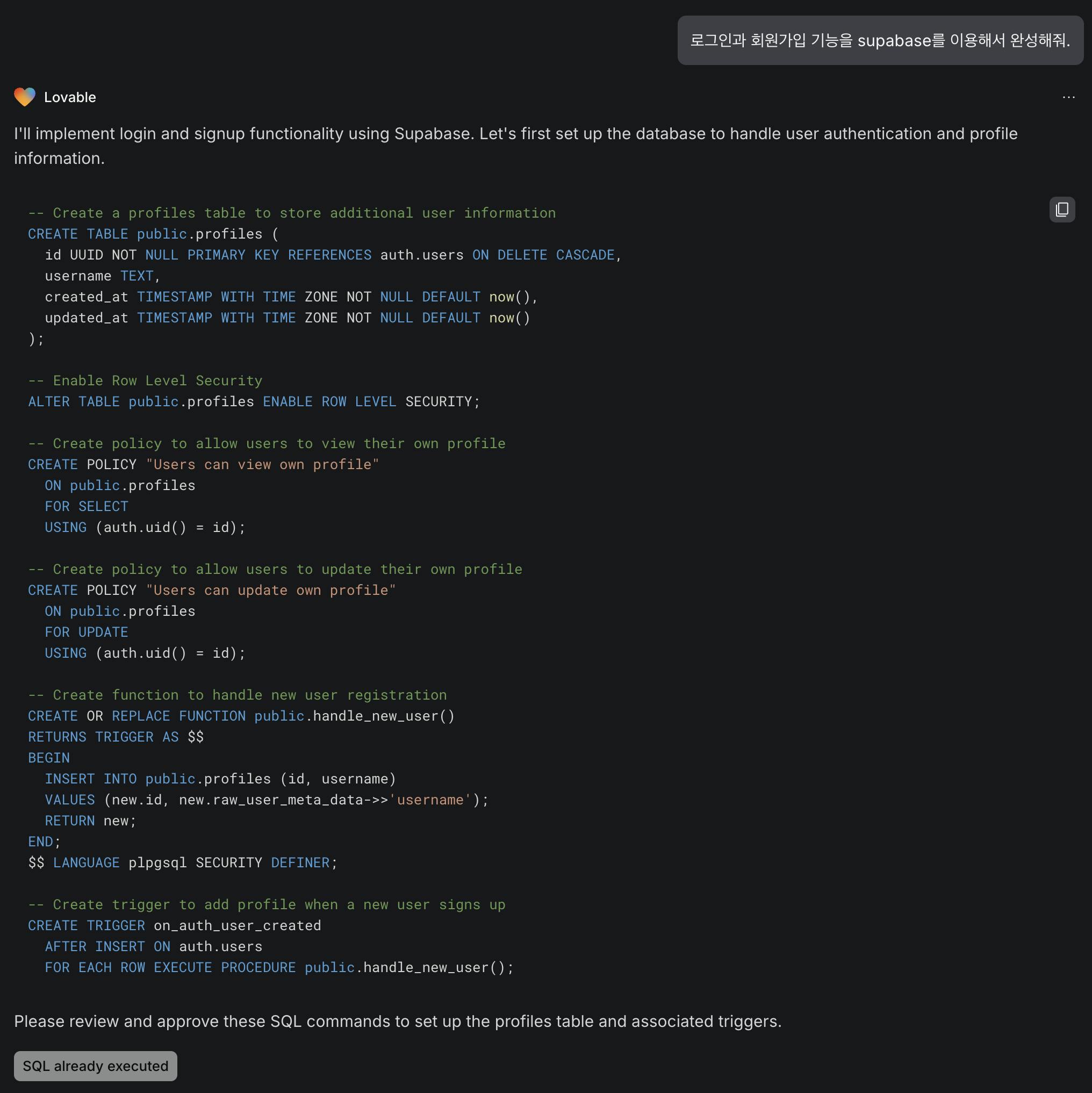Click the 'Please review and approve' sentence
The image size is (1092, 1093).
397,1020
